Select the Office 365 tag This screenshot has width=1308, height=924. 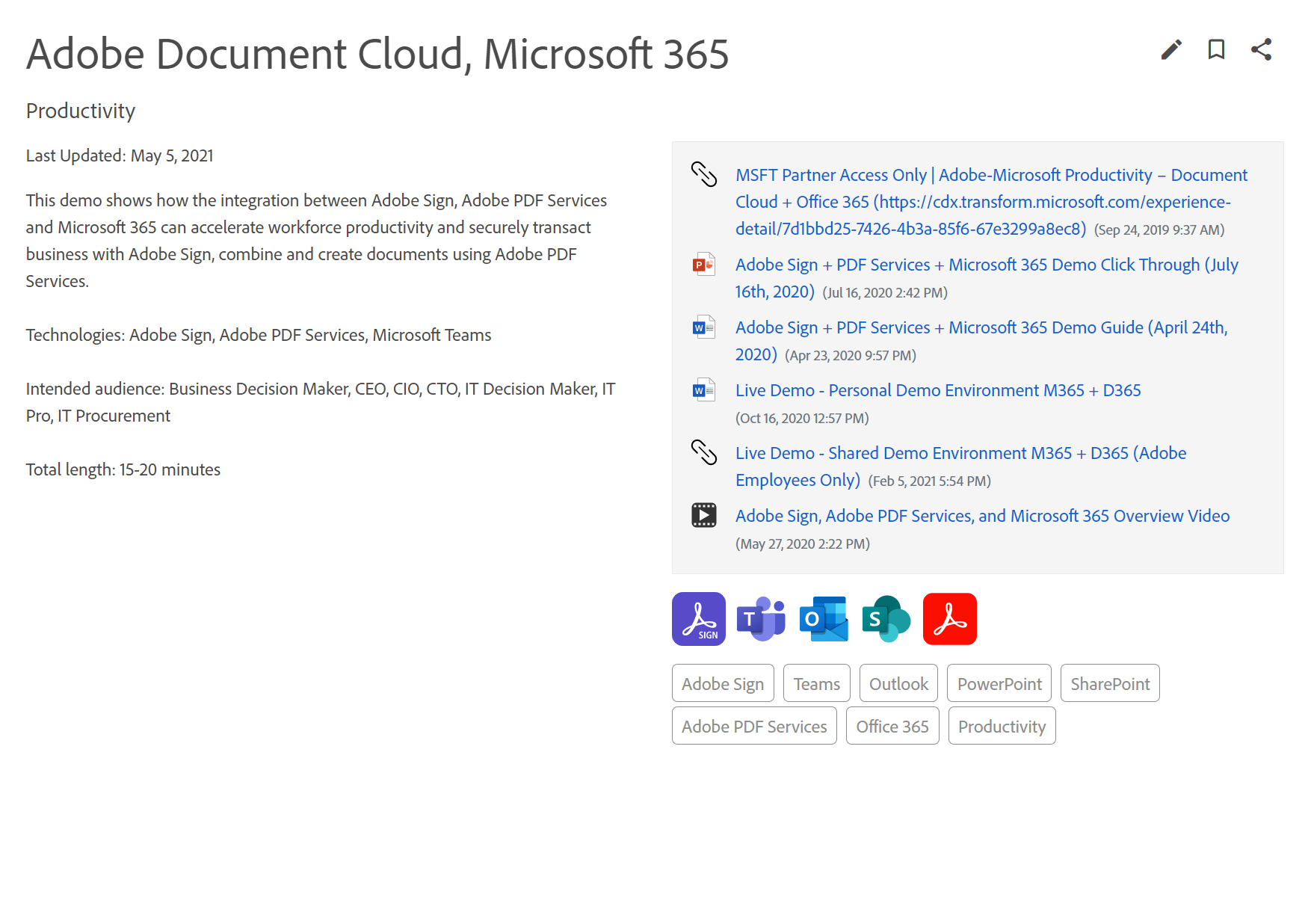[x=892, y=726]
